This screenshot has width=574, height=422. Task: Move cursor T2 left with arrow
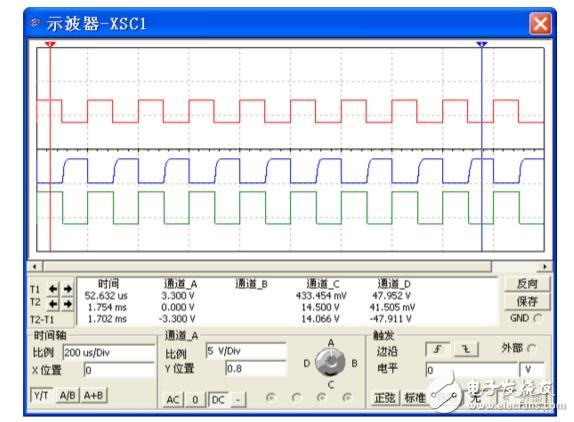click(x=53, y=304)
